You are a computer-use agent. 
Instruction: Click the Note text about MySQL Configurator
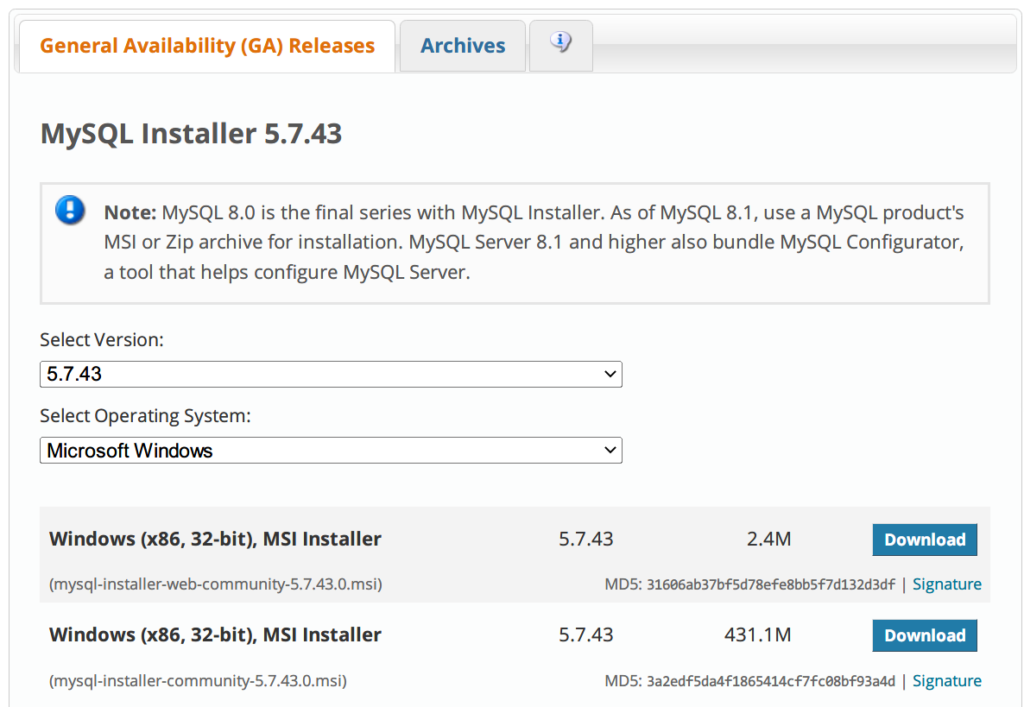coord(534,242)
